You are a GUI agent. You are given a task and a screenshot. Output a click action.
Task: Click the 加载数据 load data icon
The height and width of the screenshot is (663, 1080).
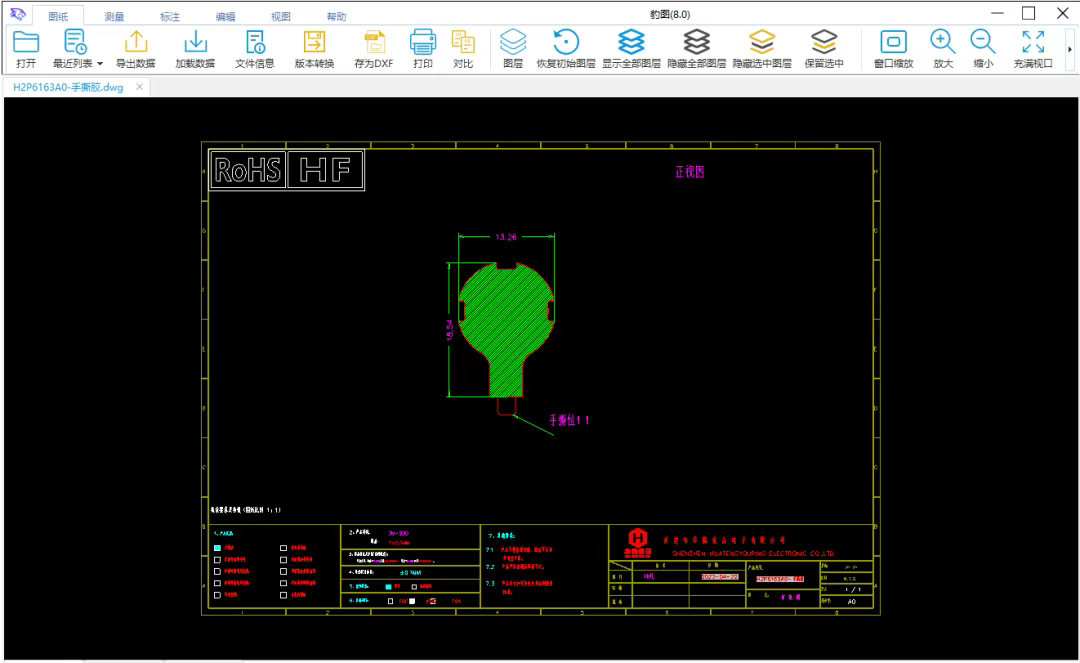195,49
